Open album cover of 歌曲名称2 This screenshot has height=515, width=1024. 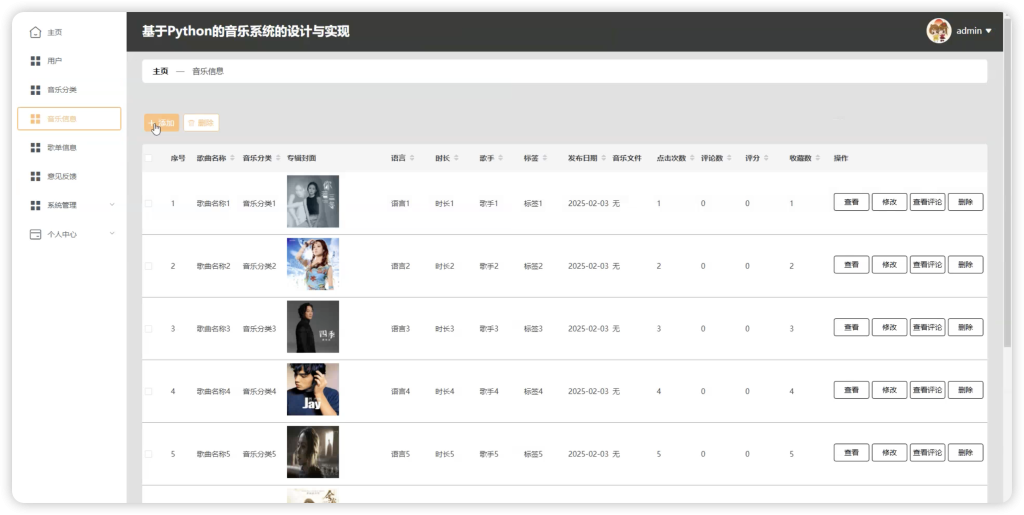coord(313,264)
